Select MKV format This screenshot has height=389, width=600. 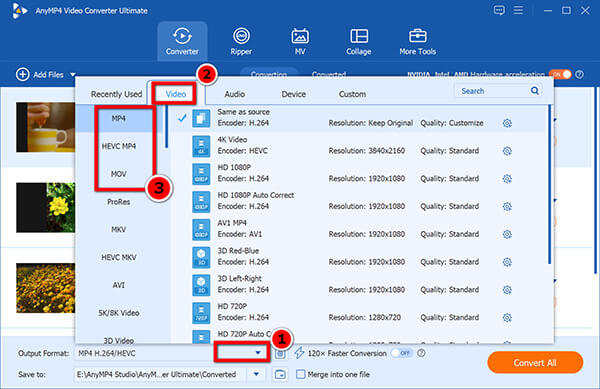(119, 229)
